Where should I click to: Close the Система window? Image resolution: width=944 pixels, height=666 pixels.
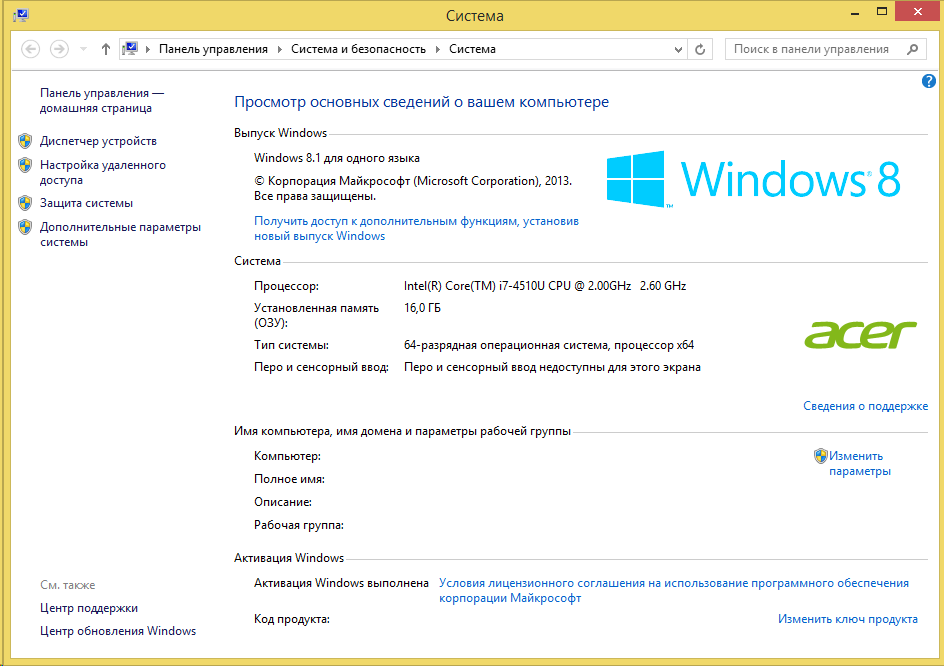[x=918, y=11]
